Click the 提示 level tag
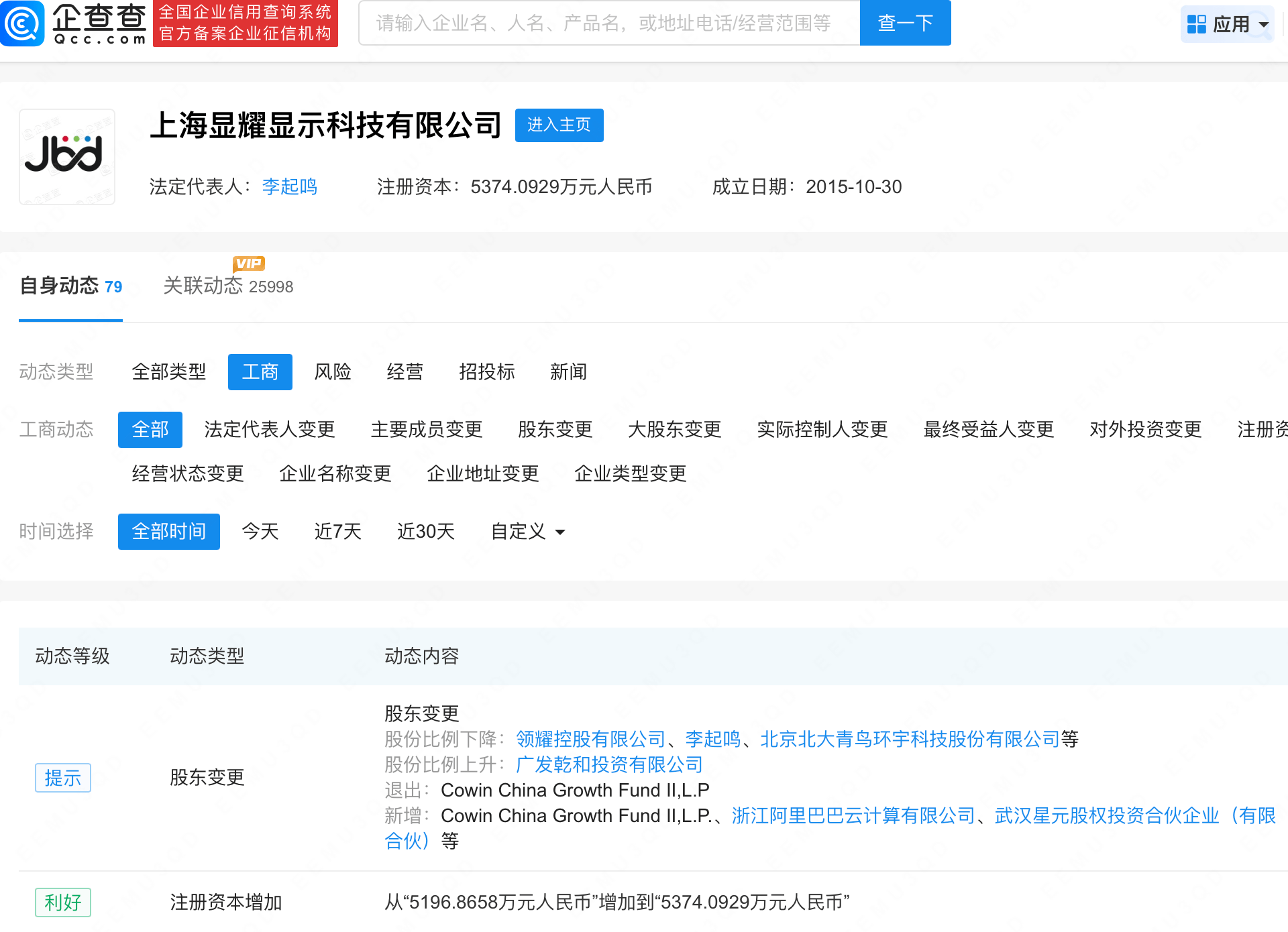1288x932 pixels. (62, 778)
